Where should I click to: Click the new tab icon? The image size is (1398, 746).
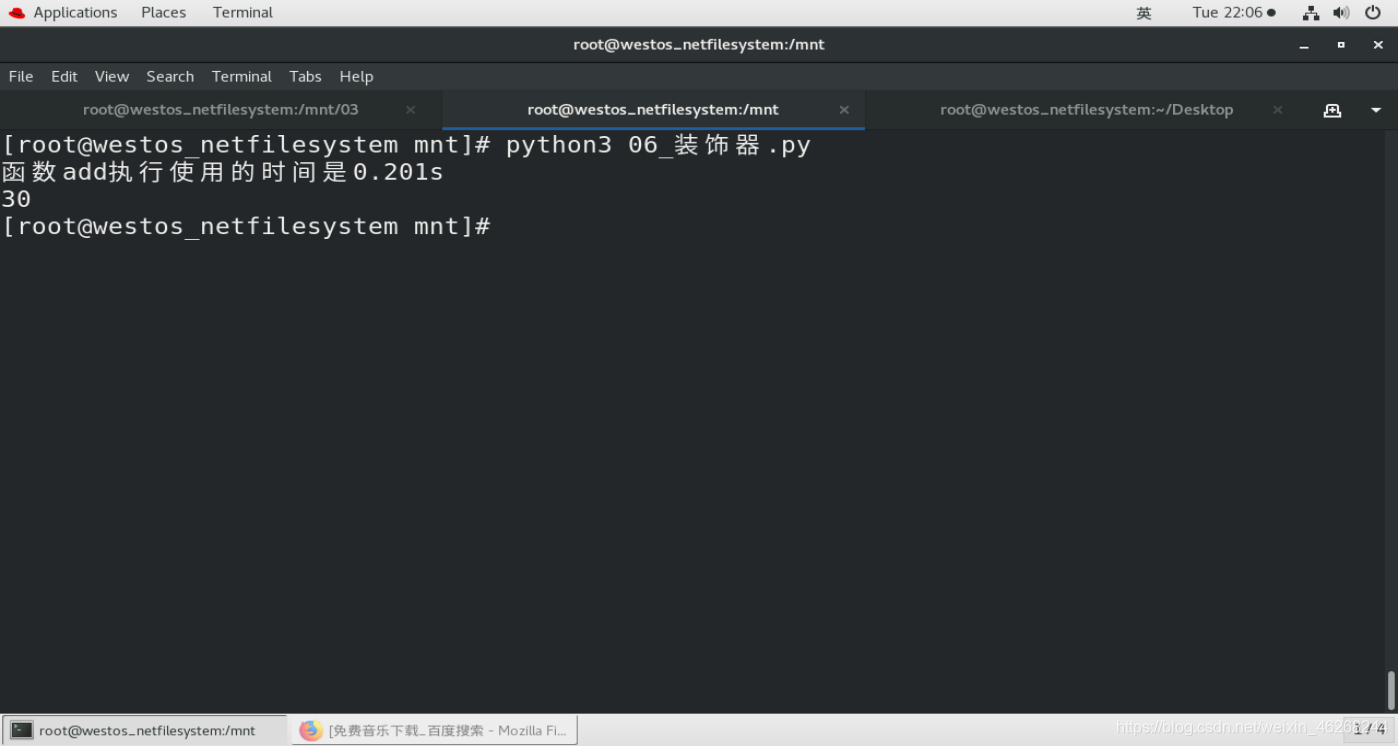pyautogui.click(x=1332, y=110)
